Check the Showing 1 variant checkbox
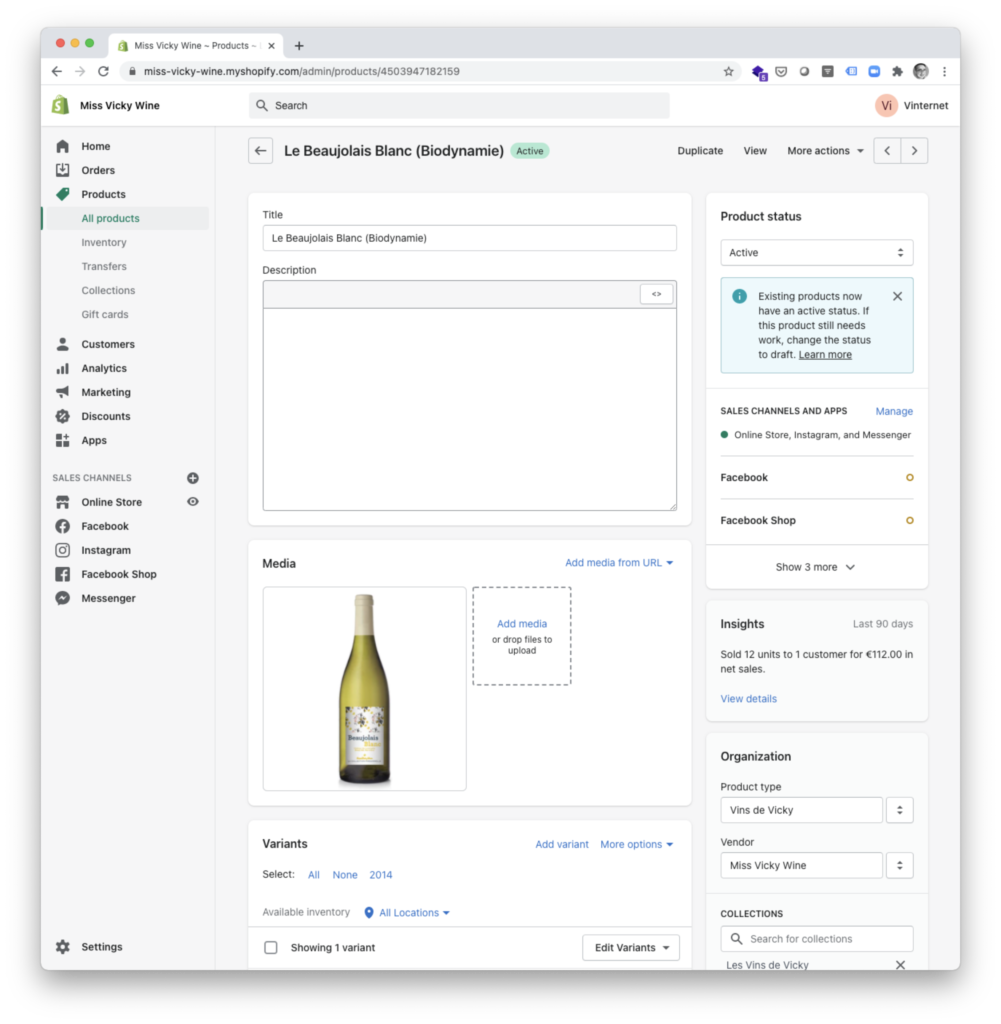Viewport: 1001px width, 1024px height. pos(271,948)
